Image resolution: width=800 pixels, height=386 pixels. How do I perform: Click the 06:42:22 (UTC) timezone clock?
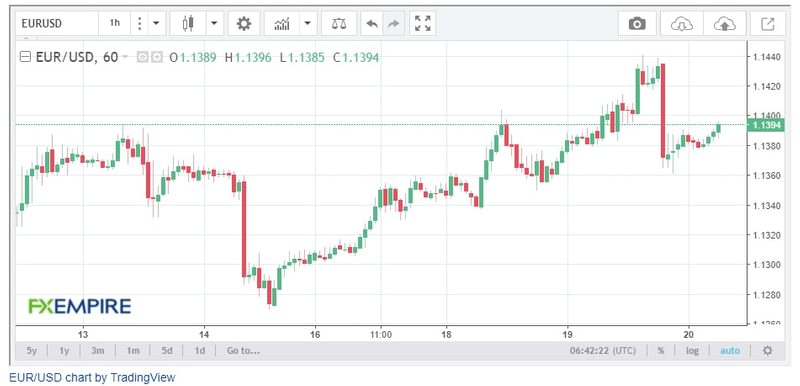point(603,351)
